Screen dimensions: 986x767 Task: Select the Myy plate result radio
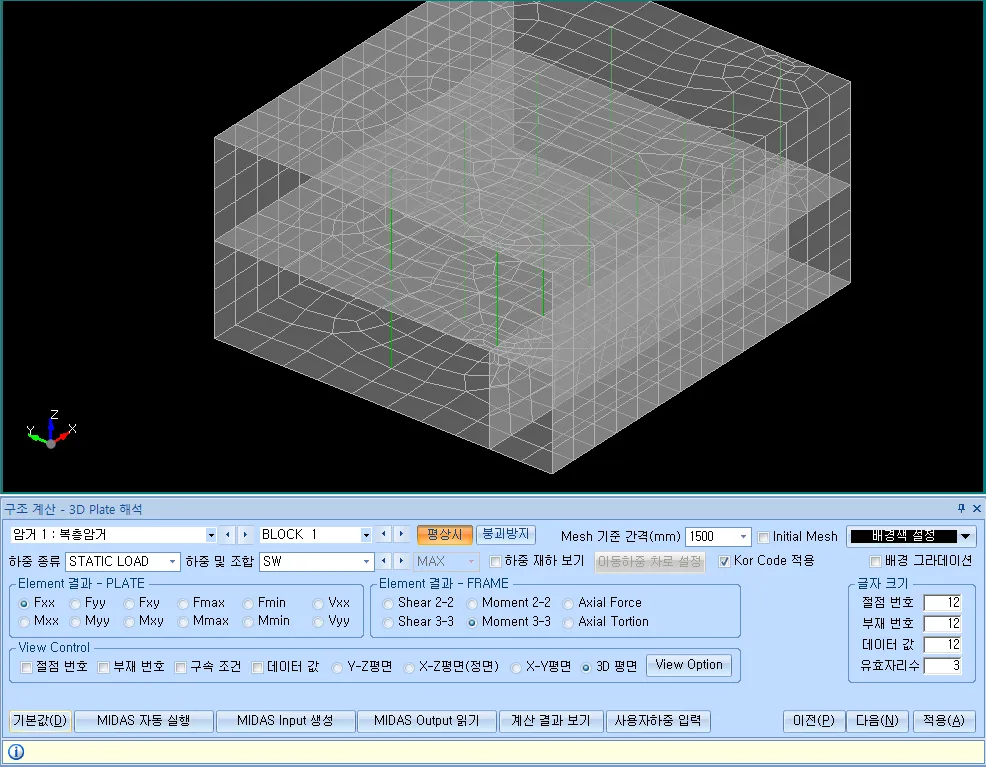coord(75,622)
